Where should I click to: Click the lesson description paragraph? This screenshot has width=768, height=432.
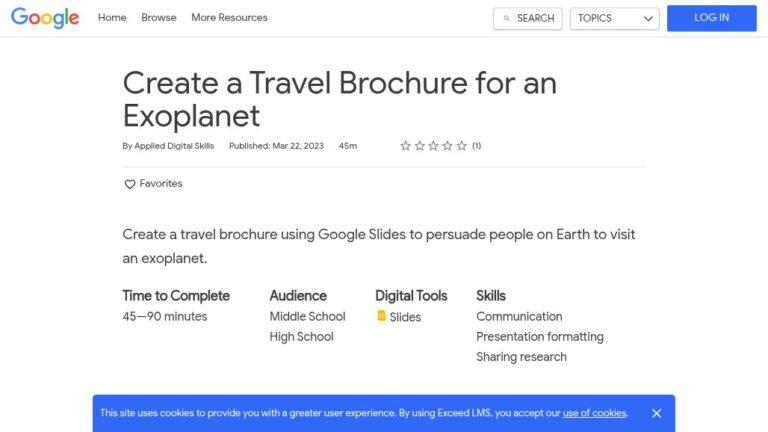(379, 246)
